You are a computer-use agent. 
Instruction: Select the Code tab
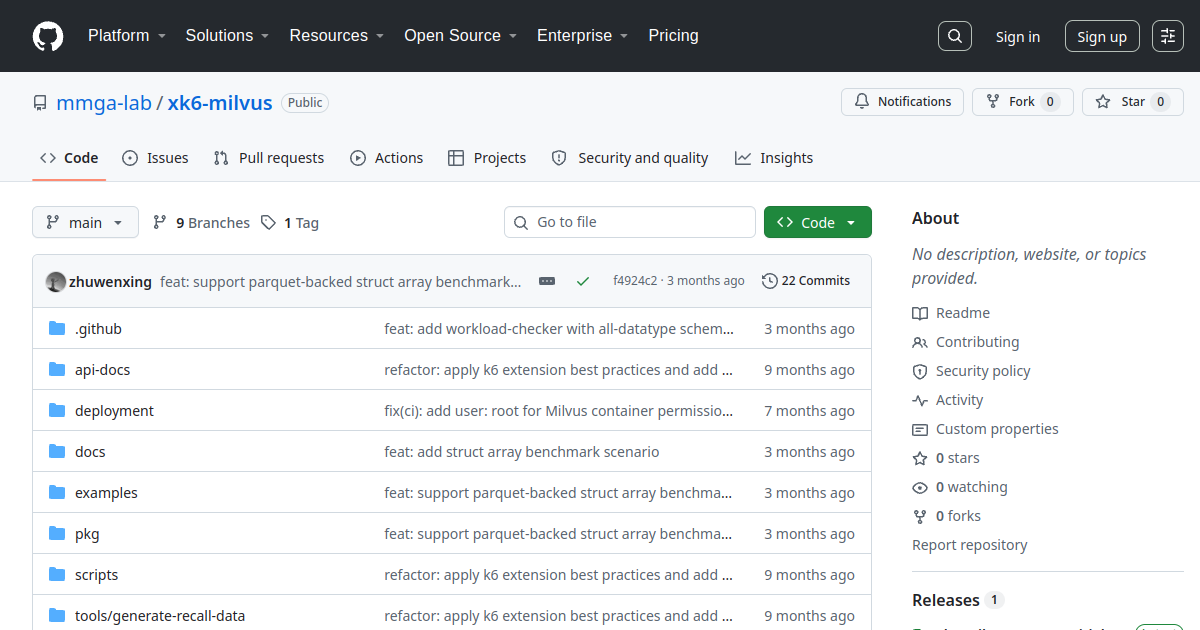click(x=69, y=158)
